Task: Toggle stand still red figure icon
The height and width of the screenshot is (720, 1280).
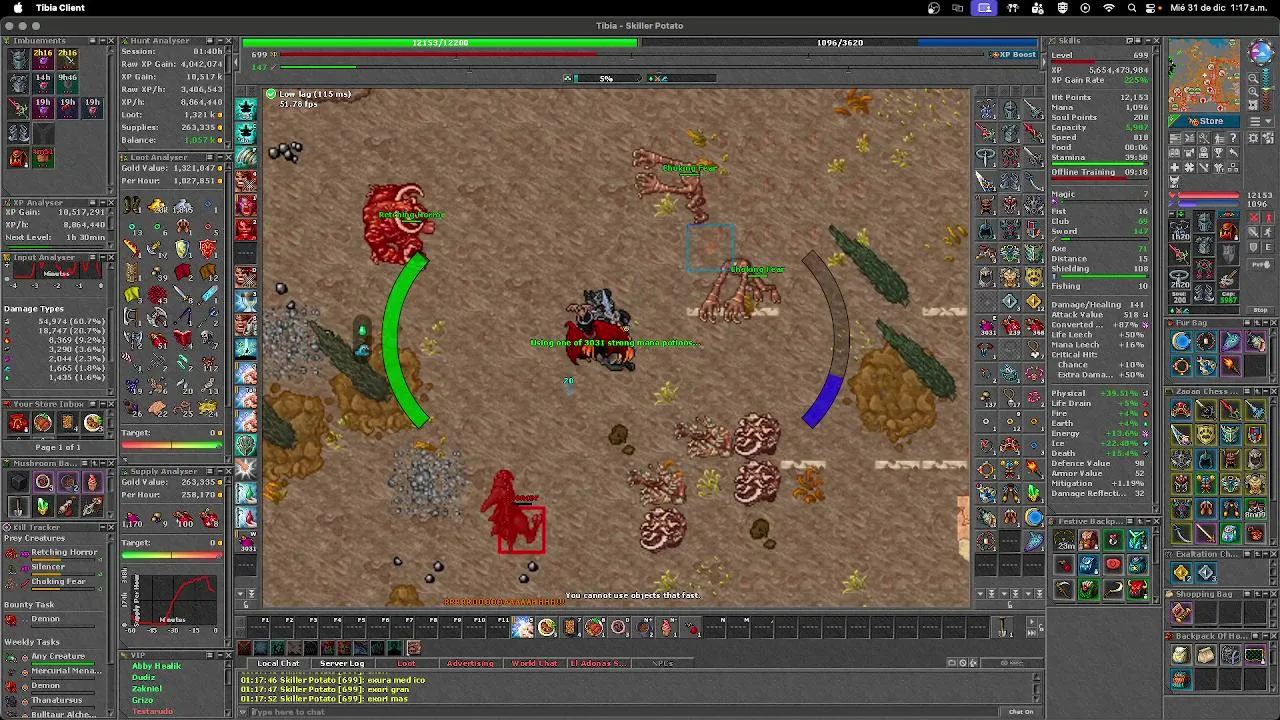Action: pyautogui.click(x=1267, y=217)
